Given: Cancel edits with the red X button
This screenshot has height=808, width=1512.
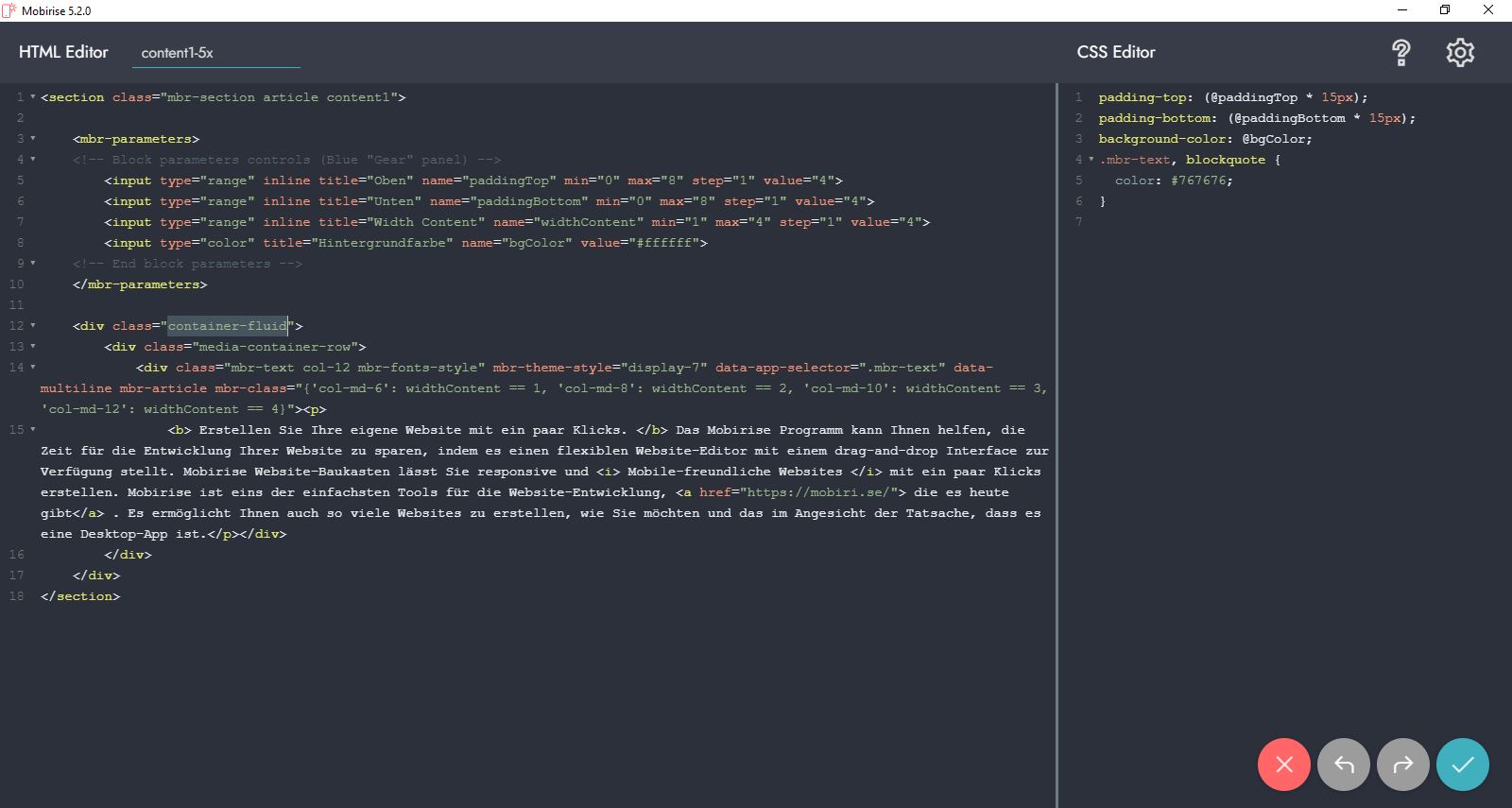Looking at the screenshot, I should (x=1283, y=764).
